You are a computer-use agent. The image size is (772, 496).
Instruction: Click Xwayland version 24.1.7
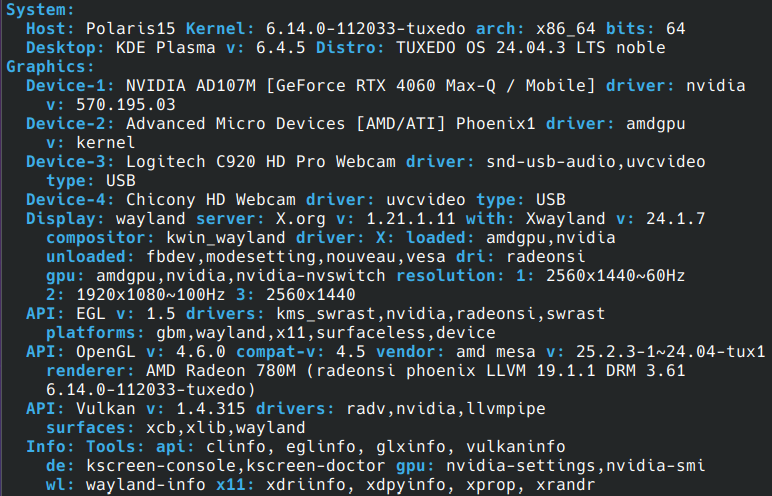click(676, 219)
